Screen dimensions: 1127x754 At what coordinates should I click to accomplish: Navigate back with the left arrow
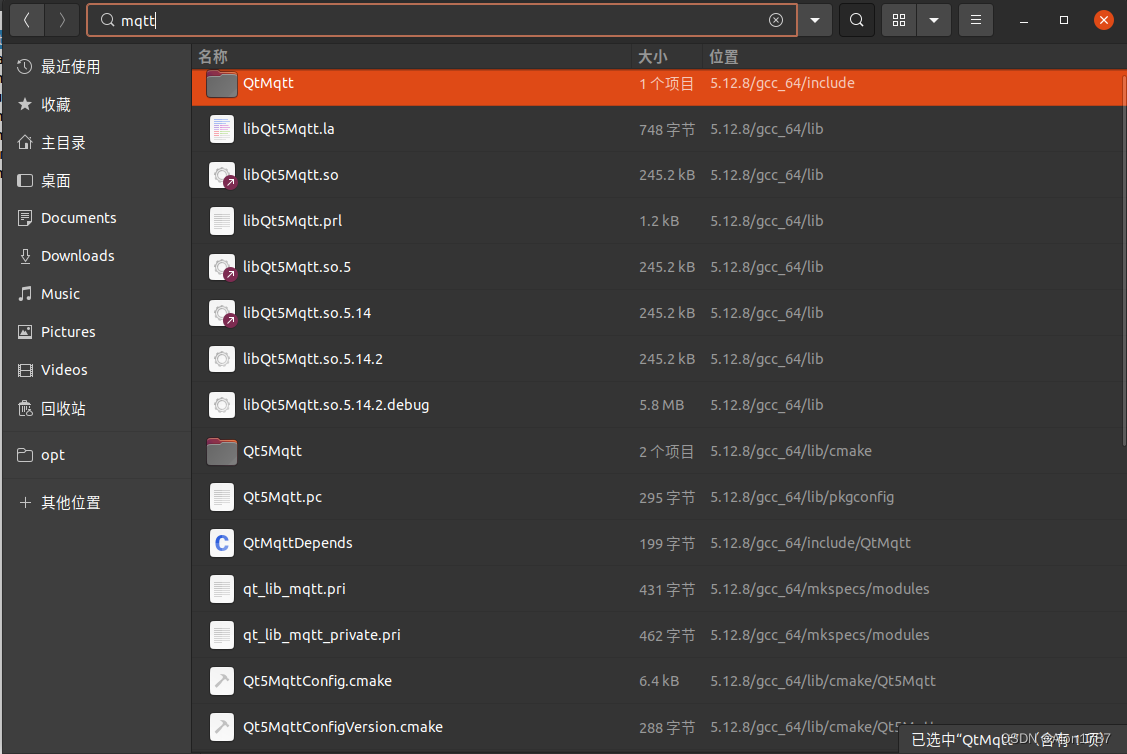coord(27,19)
